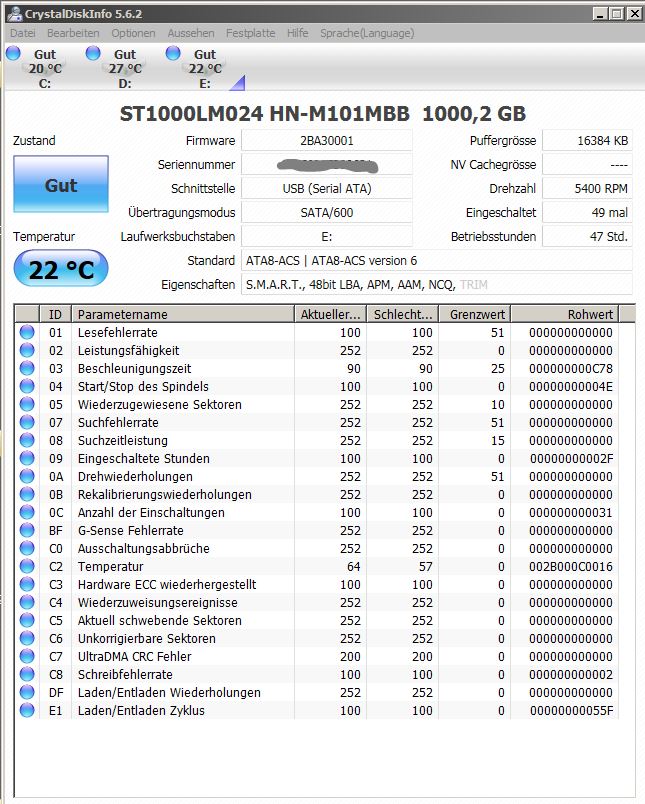Click the large Gut health status button
The width and height of the screenshot is (645, 804).
tap(61, 184)
